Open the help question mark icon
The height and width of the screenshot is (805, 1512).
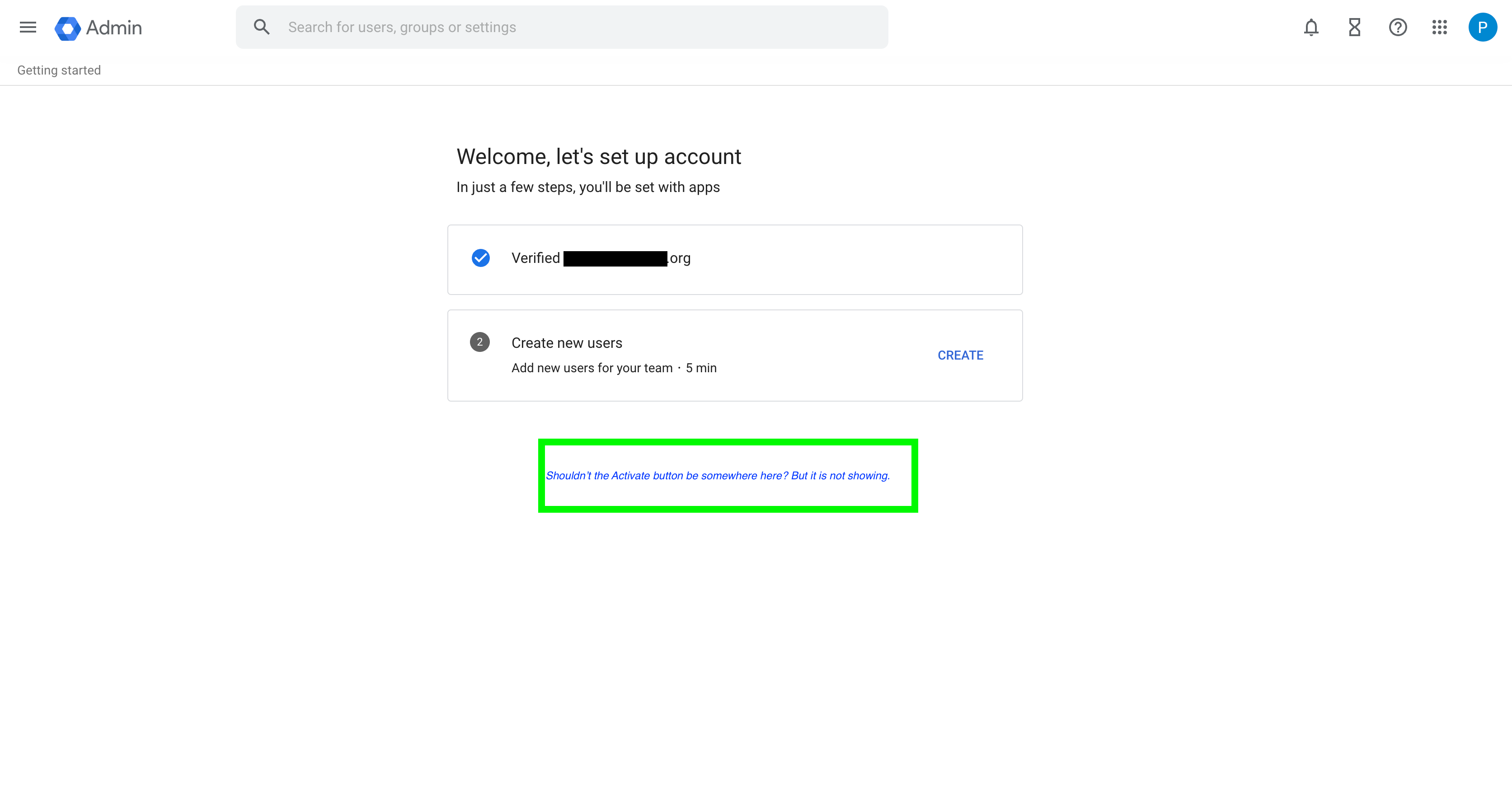click(x=1398, y=28)
